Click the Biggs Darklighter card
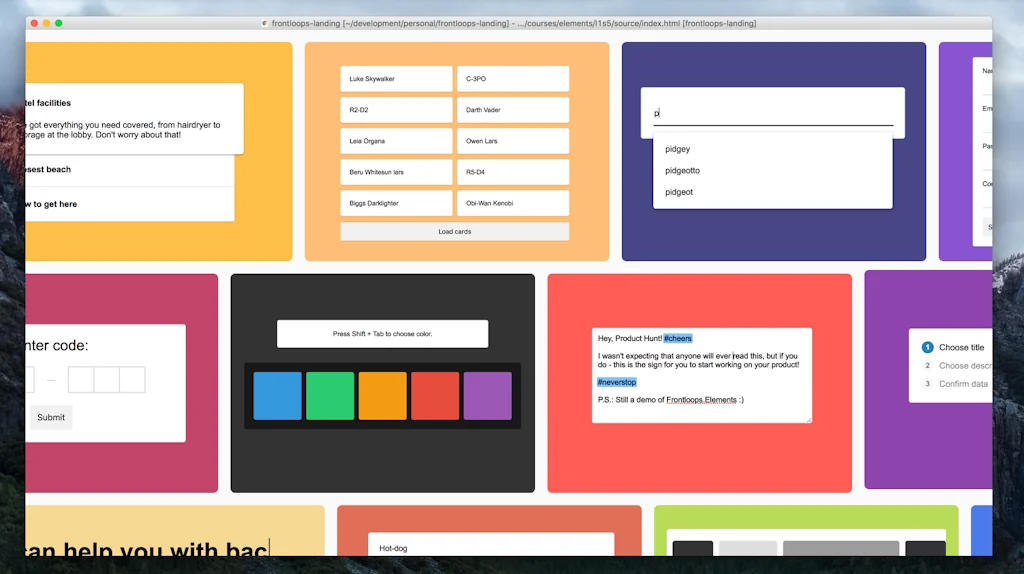 coord(396,203)
